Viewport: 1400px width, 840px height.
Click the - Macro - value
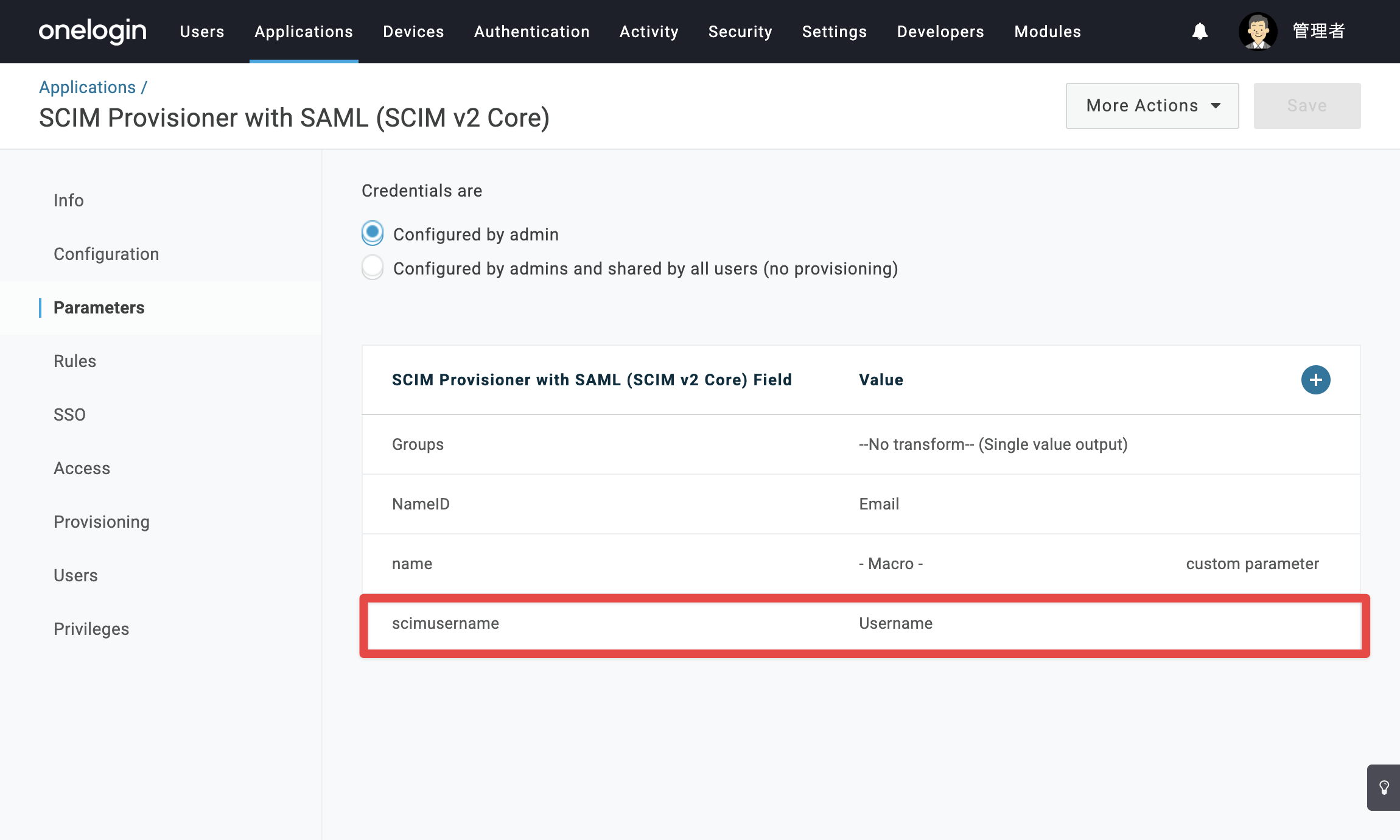(891, 564)
